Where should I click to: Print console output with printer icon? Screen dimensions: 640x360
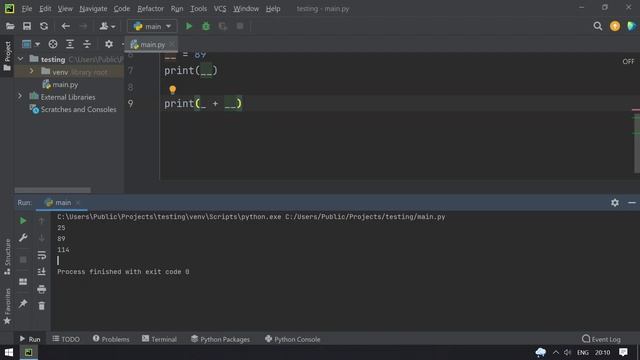click(x=42, y=289)
